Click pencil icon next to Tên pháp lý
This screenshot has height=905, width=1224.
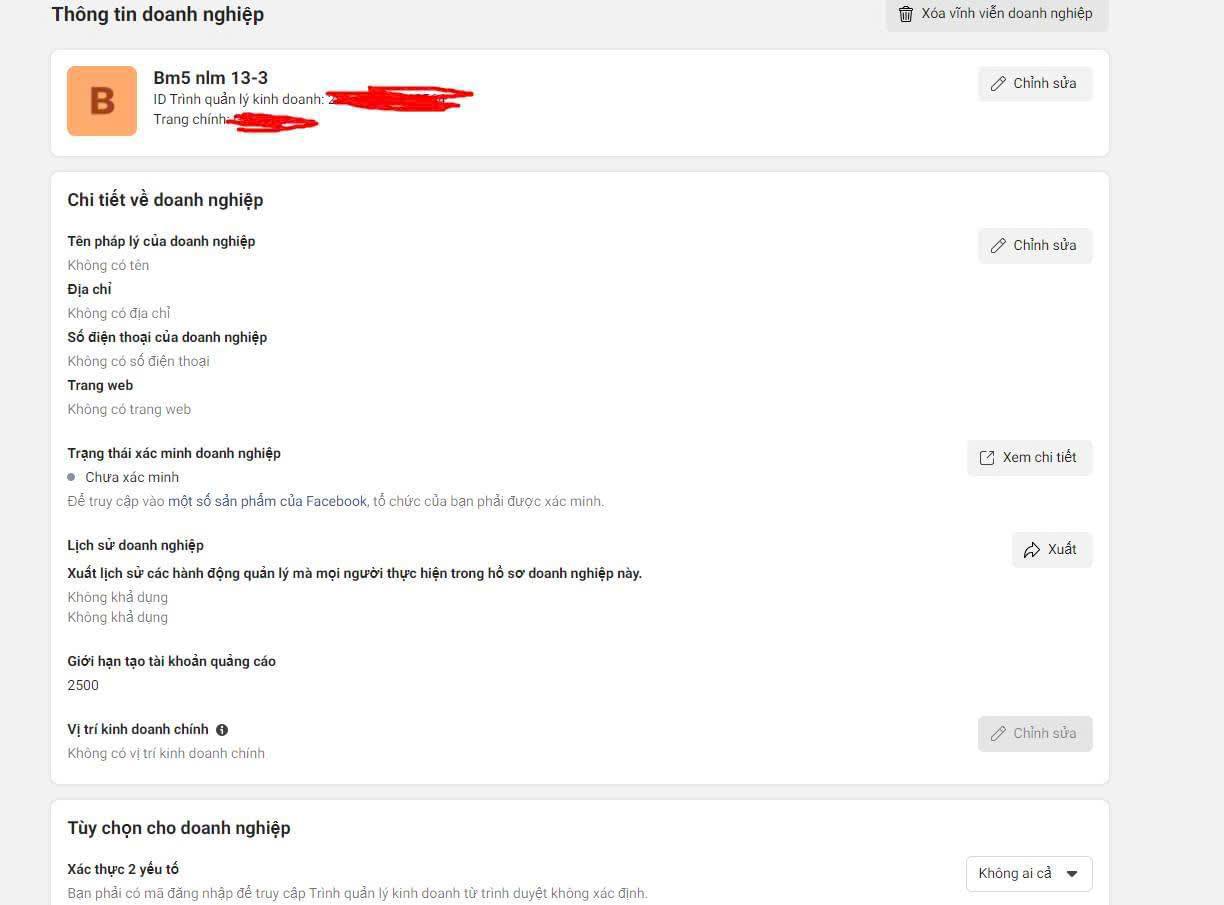998,246
